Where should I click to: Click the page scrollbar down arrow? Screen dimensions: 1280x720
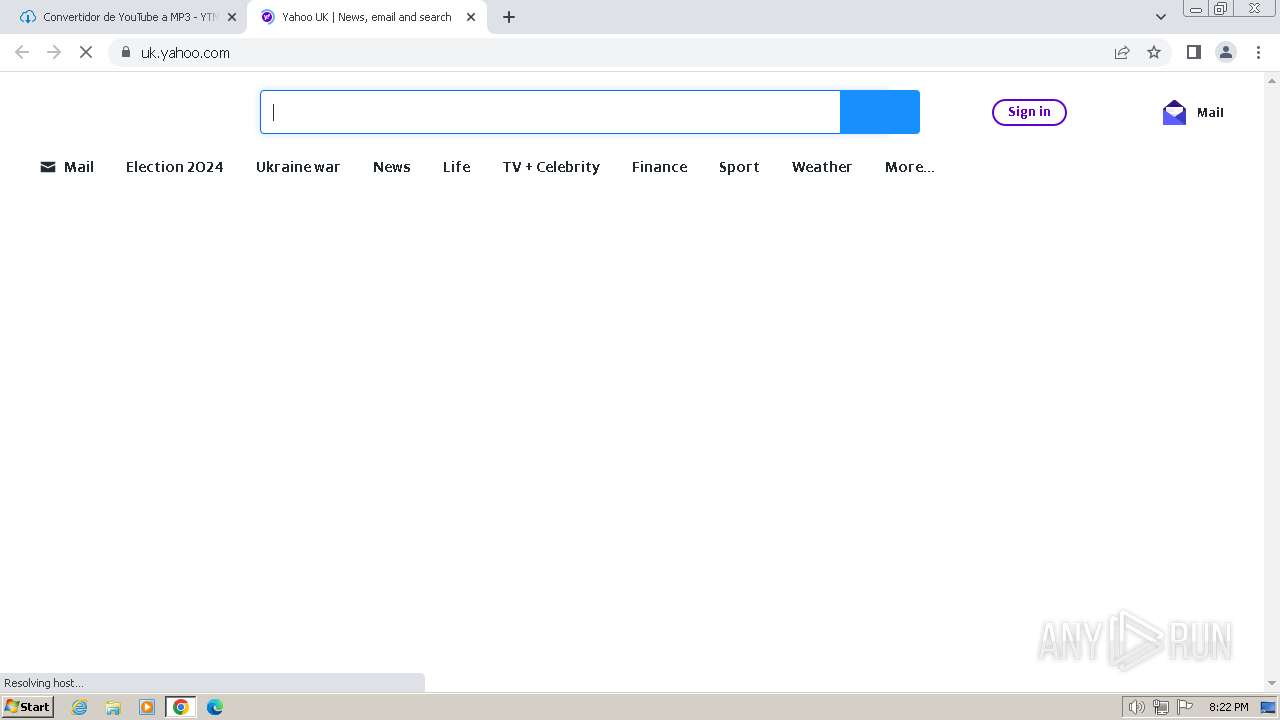(x=1272, y=683)
